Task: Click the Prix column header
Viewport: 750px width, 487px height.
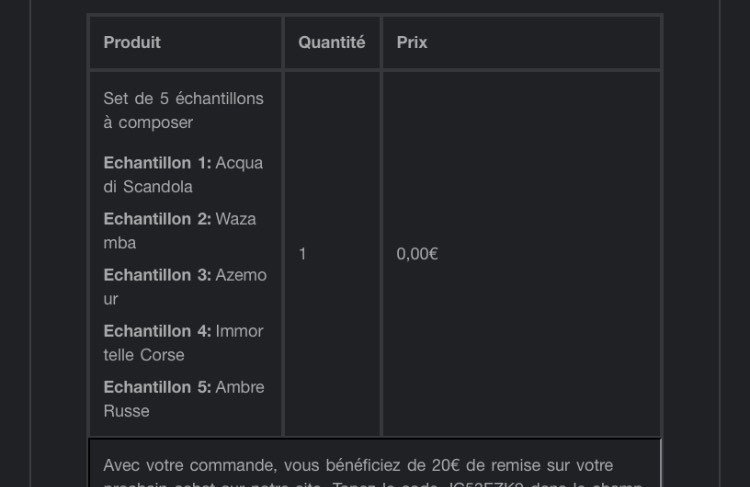Action: click(x=412, y=43)
